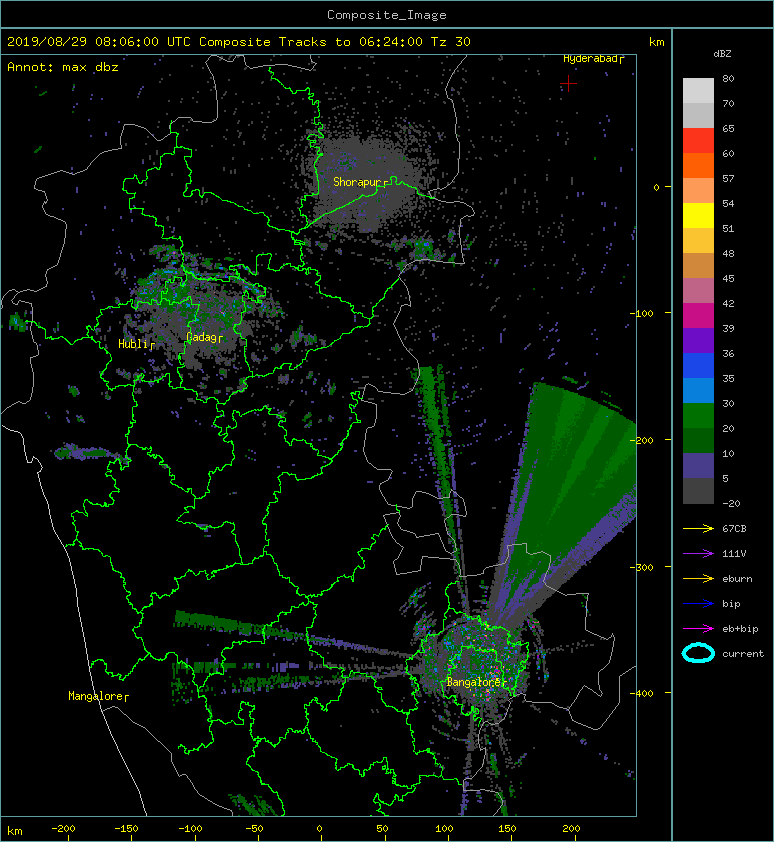
Task: Click the 'Composite_Image' title text
Action: 387,15
